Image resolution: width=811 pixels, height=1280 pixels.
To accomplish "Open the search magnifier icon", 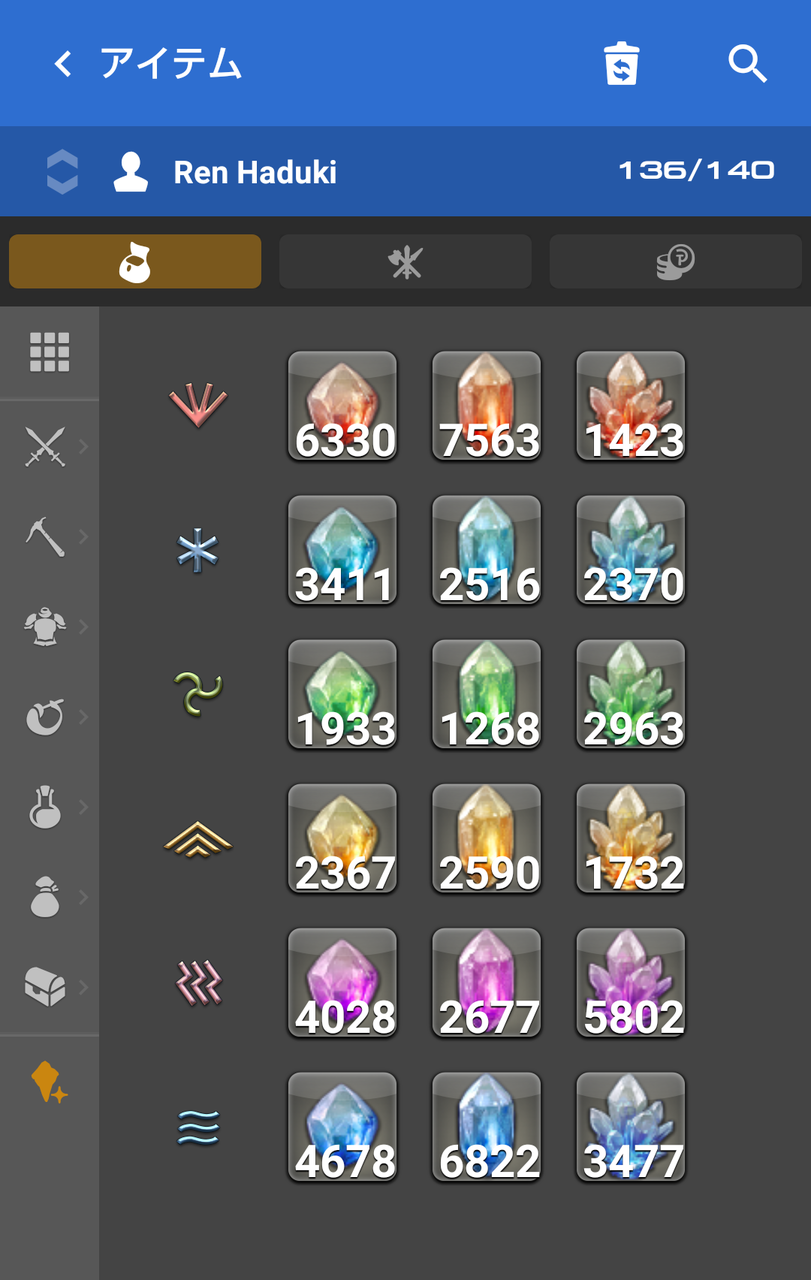I will coord(747,64).
